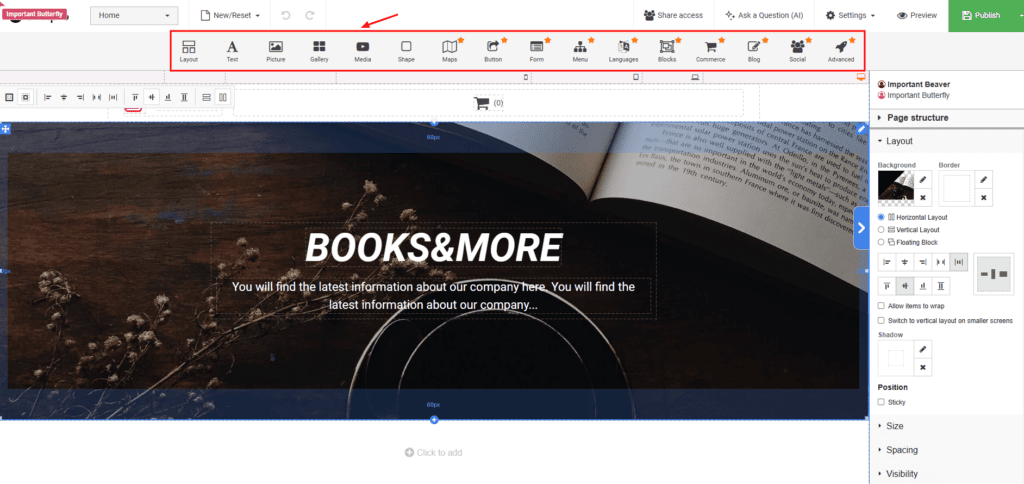Viewport: 1024px width, 484px height.
Task: Select the Shape tool
Action: pyautogui.click(x=406, y=51)
